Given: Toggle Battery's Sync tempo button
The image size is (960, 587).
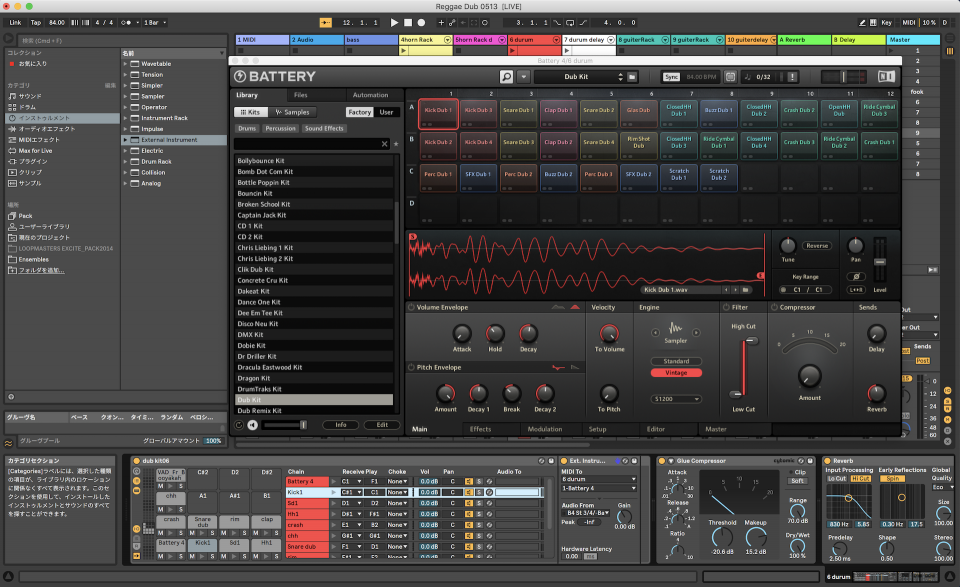Looking at the screenshot, I should click(x=671, y=77).
